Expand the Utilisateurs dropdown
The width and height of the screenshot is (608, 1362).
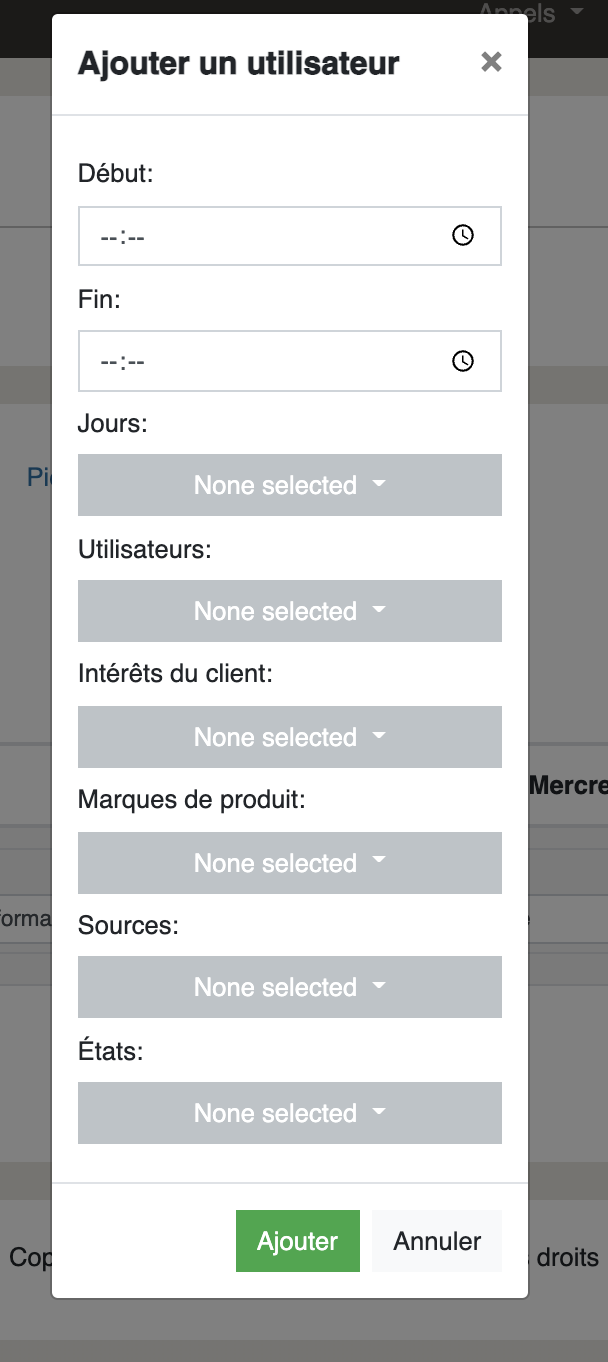(290, 611)
